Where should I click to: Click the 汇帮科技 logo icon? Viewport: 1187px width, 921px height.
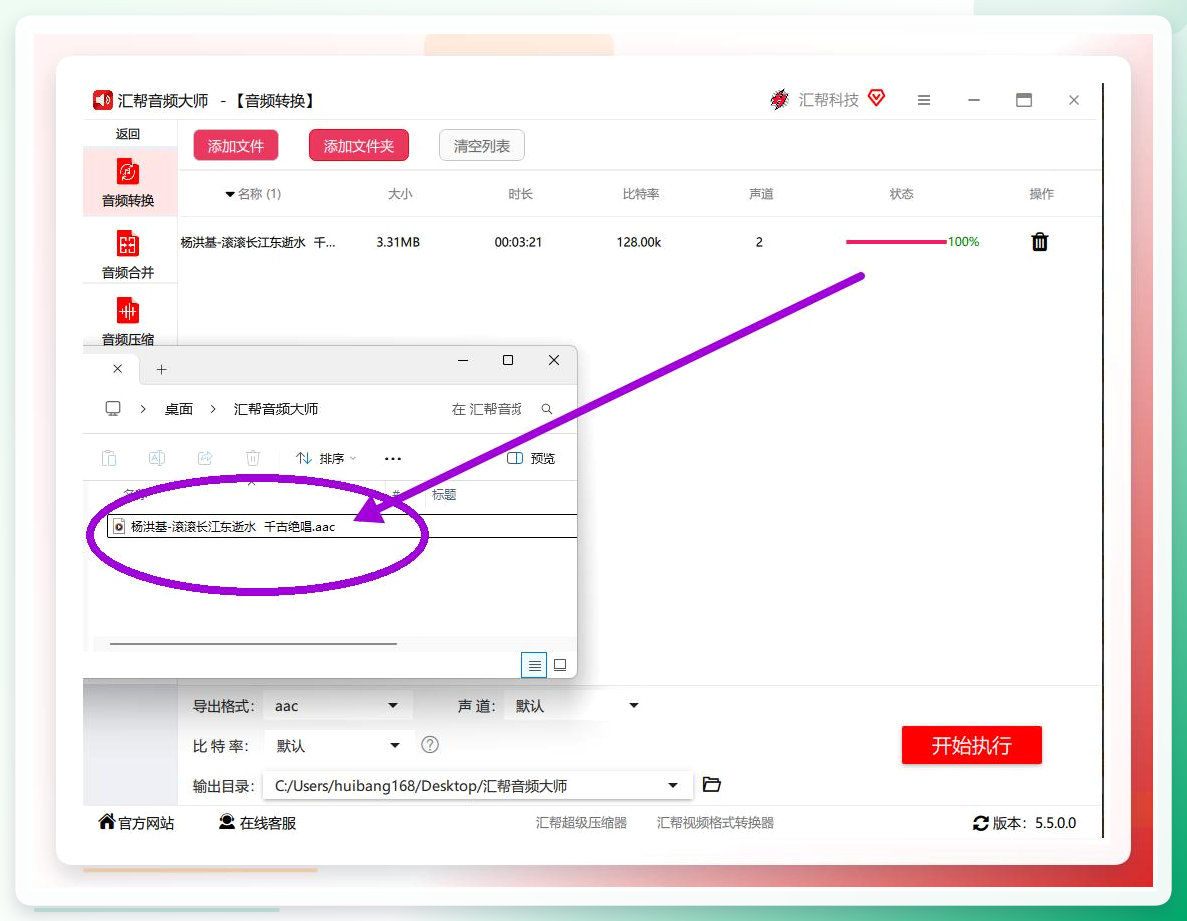(x=779, y=99)
